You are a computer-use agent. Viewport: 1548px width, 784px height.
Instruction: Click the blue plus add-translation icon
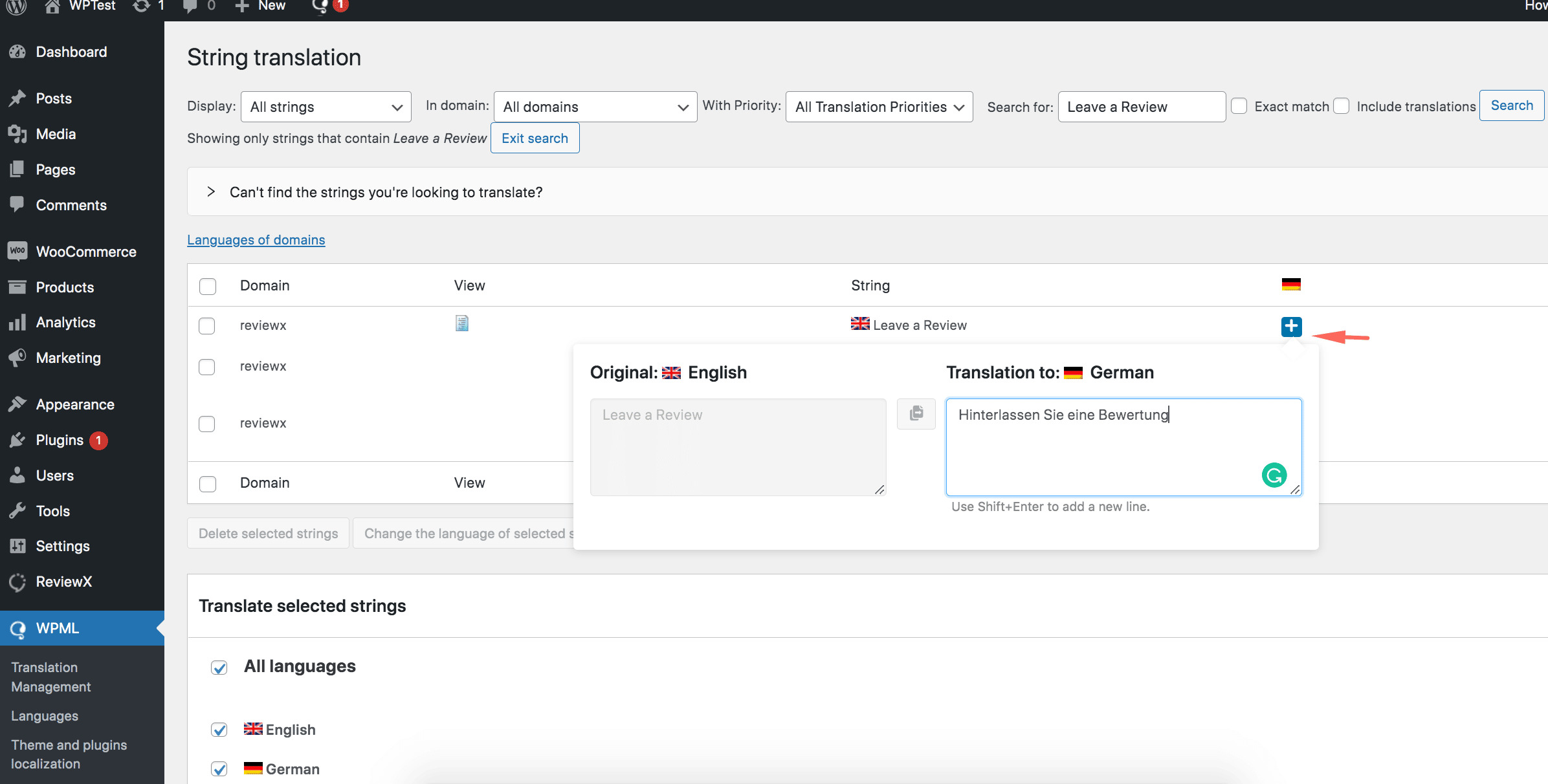1291,327
